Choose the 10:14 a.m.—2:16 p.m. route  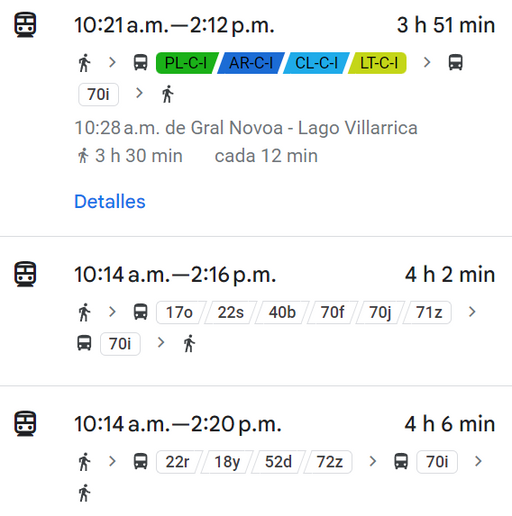[256, 311]
